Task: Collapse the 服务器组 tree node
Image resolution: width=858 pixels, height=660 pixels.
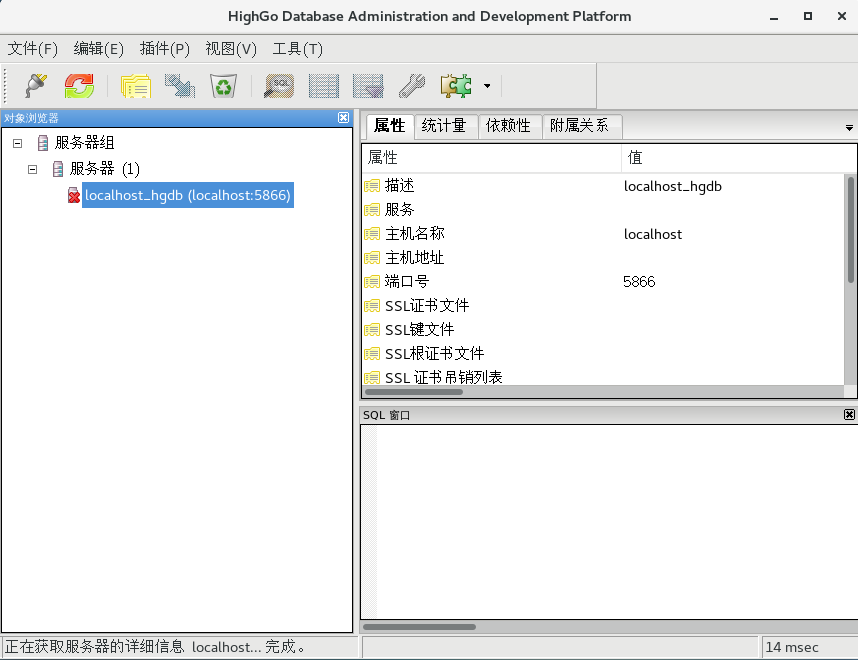Action: [15, 142]
